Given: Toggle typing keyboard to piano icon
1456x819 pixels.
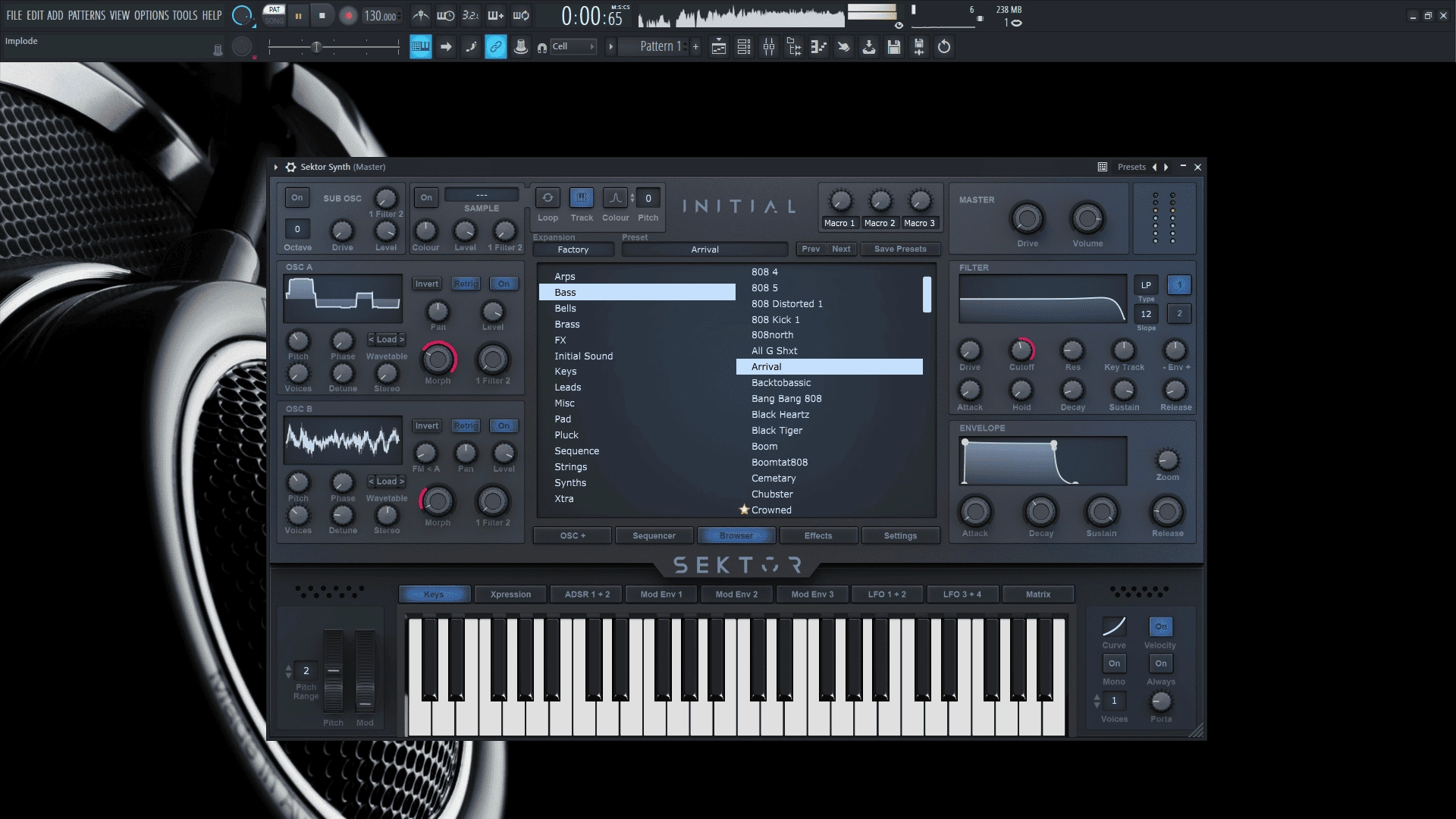Looking at the screenshot, I should [x=420, y=47].
